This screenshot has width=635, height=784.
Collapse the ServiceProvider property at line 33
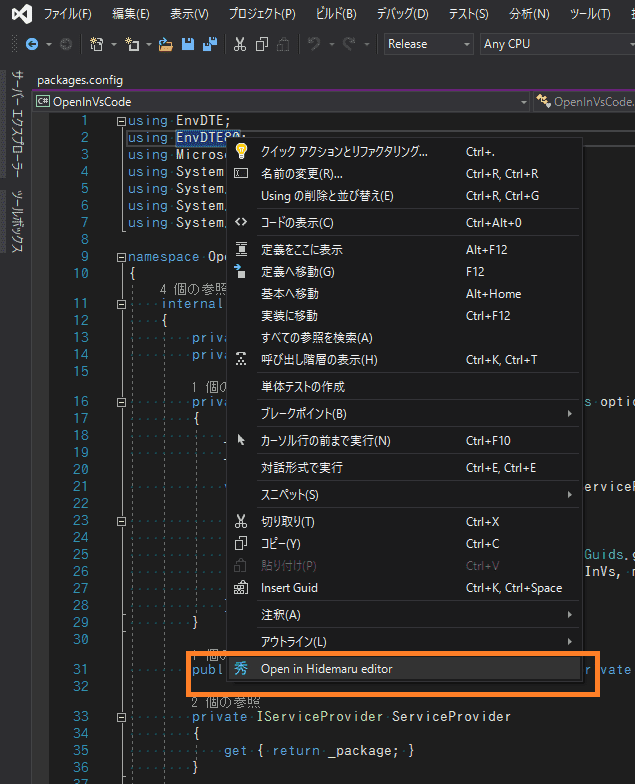click(121, 717)
